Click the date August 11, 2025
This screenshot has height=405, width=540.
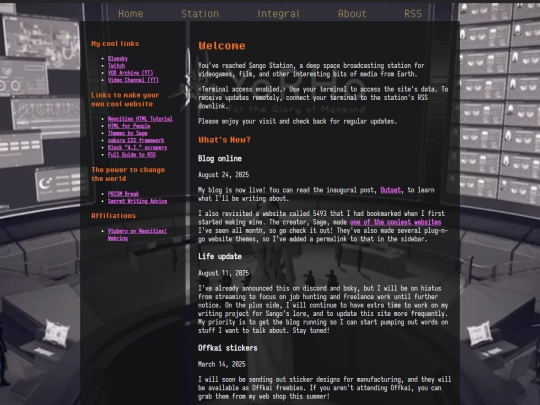[224, 273]
